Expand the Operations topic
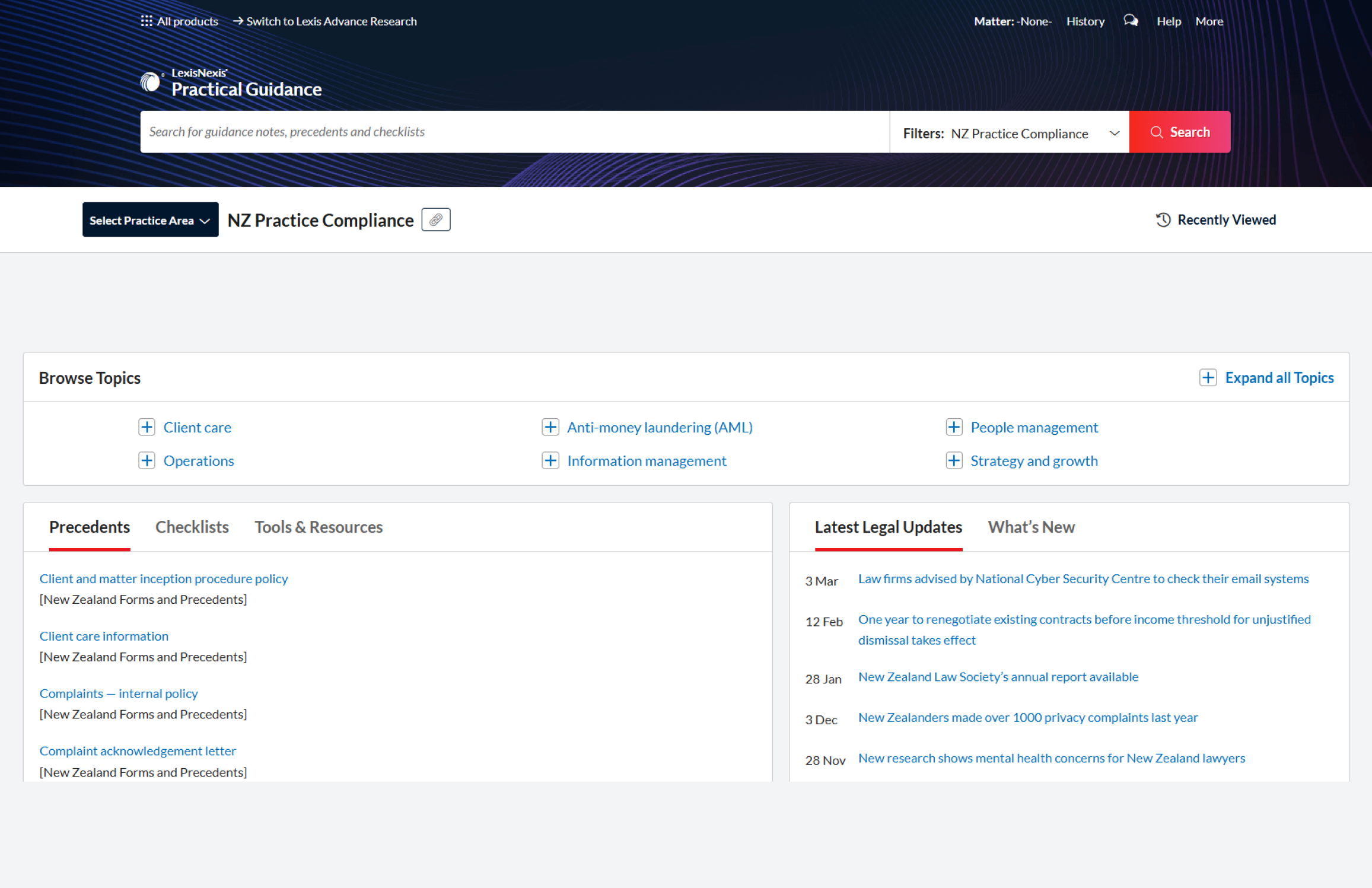This screenshot has width=1372, height=888. [147, 461]
